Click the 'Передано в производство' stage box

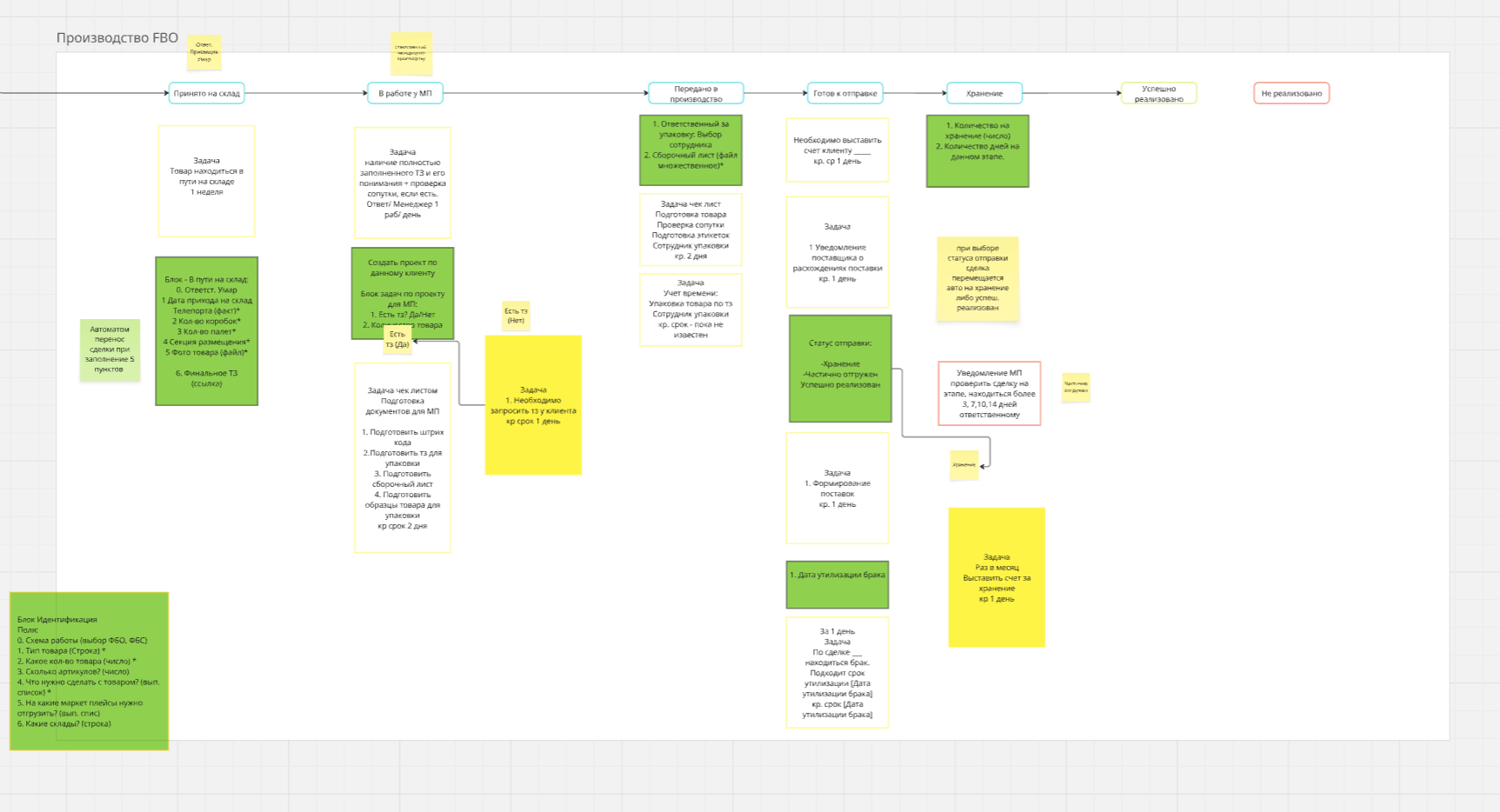click(x=696, y=93)
